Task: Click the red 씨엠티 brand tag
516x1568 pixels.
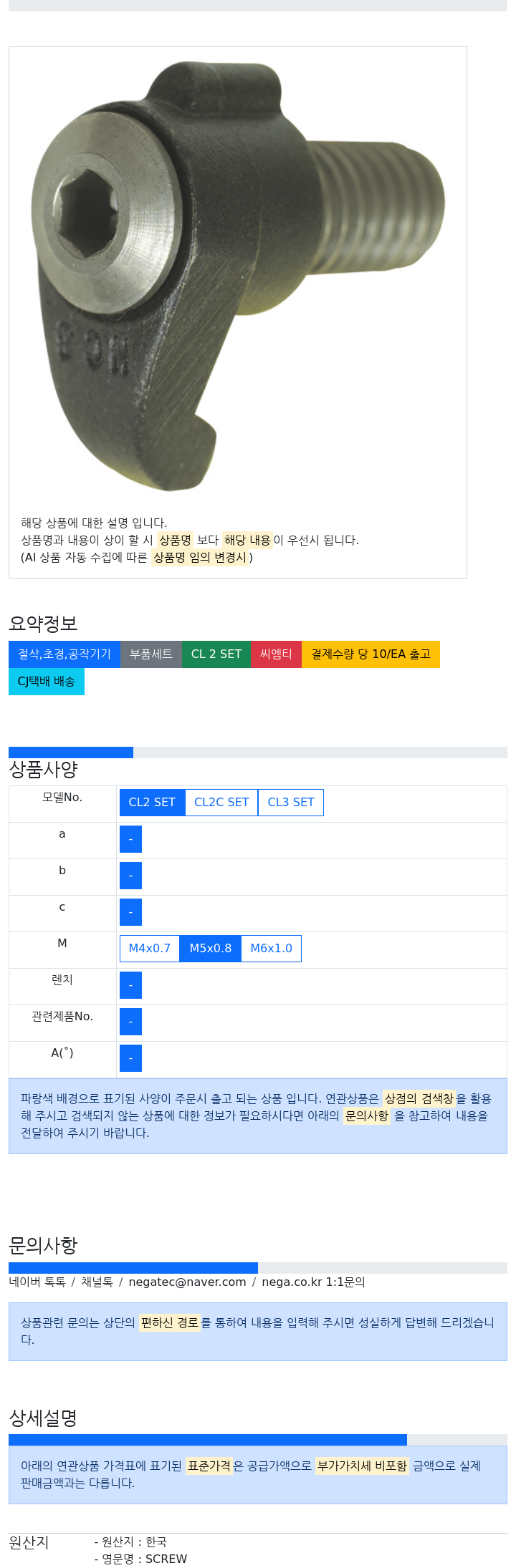Action: click(276, 654)
